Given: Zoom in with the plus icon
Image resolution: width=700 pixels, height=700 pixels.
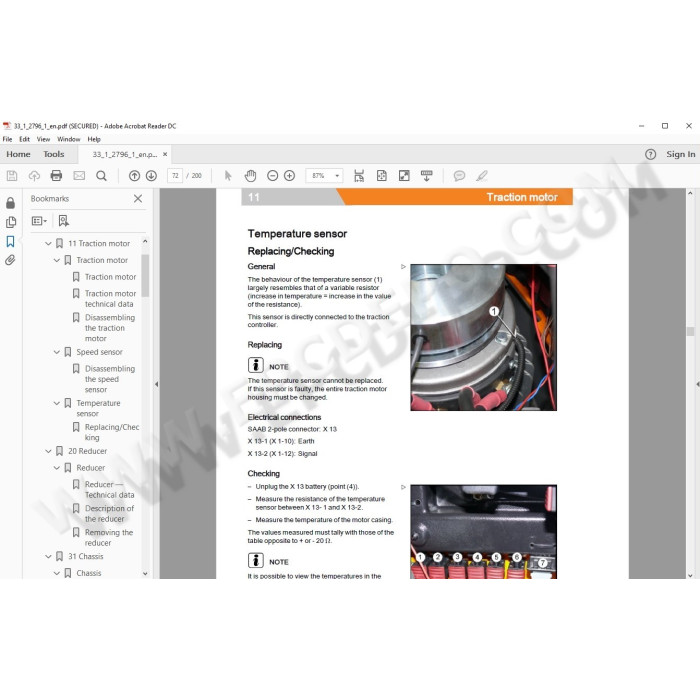Looking at the screenshot, I should coord(289,176).
